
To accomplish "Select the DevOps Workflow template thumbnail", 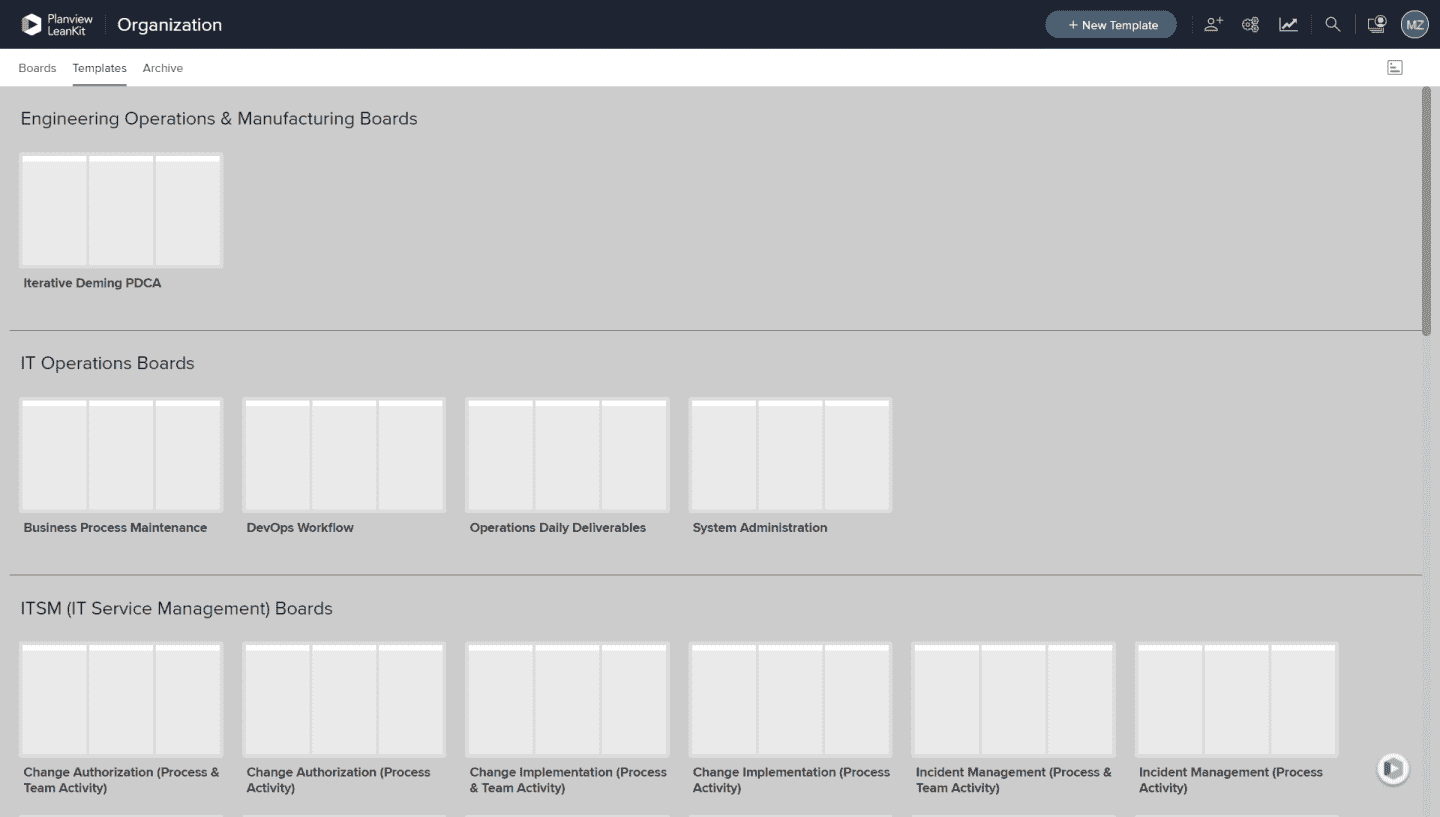I will (344, 455).
